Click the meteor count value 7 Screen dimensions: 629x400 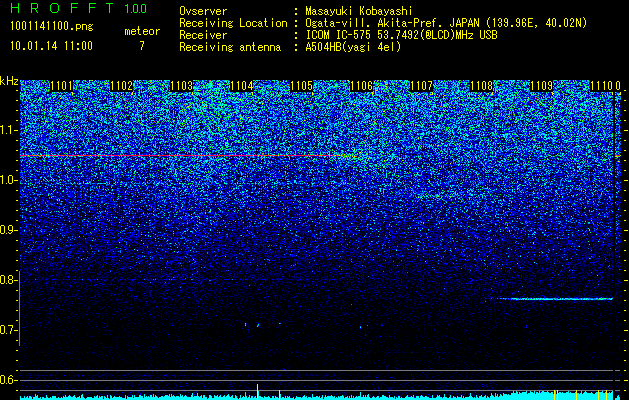coord(142,46)
